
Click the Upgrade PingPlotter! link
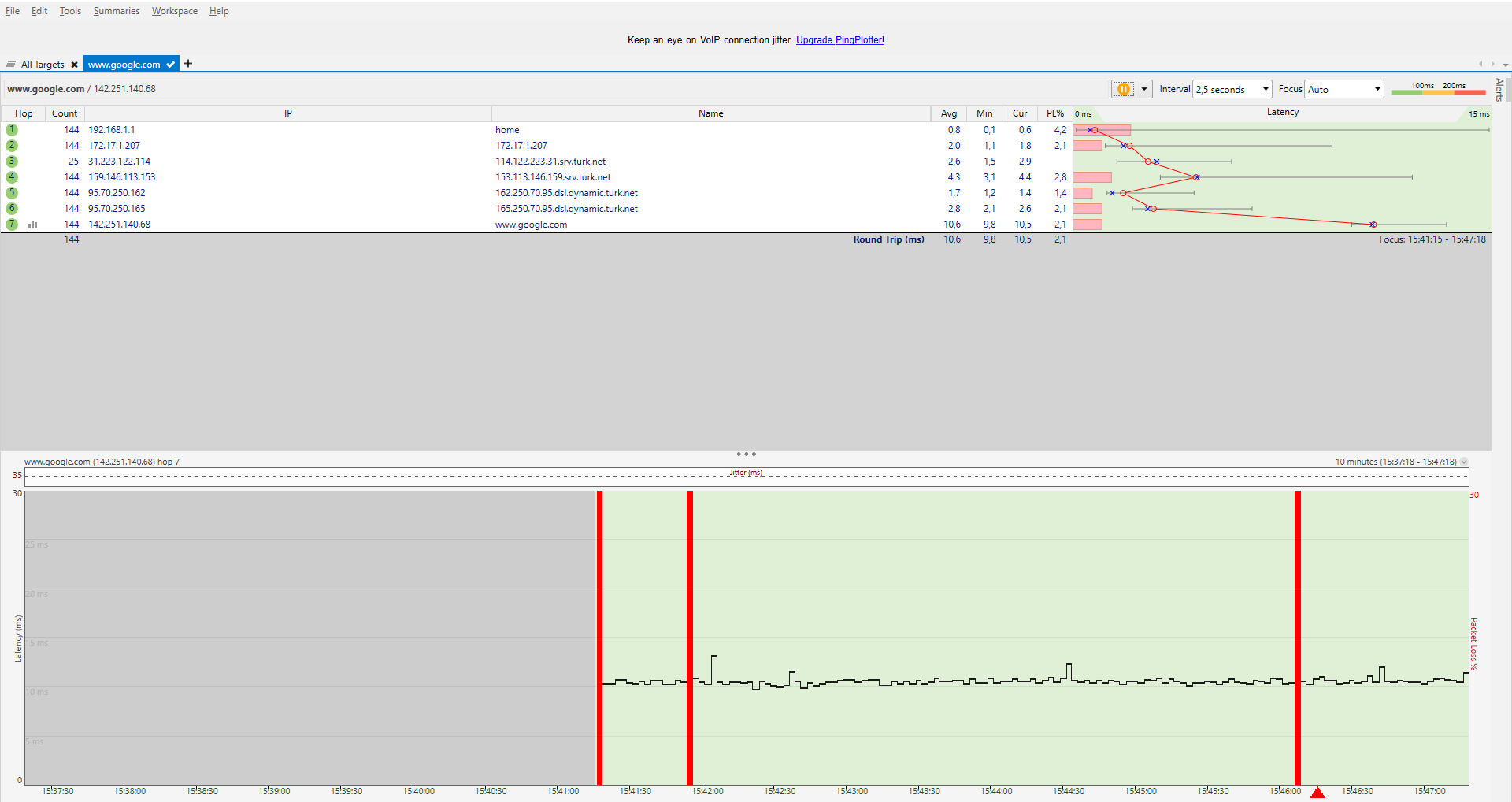(x=839, y=40)
